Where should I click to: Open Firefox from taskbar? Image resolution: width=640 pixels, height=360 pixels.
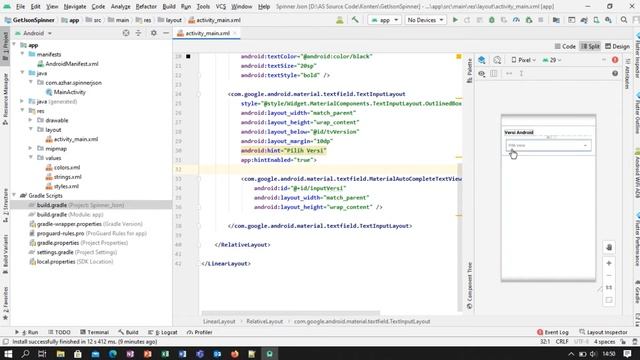[x=235, y=353]
